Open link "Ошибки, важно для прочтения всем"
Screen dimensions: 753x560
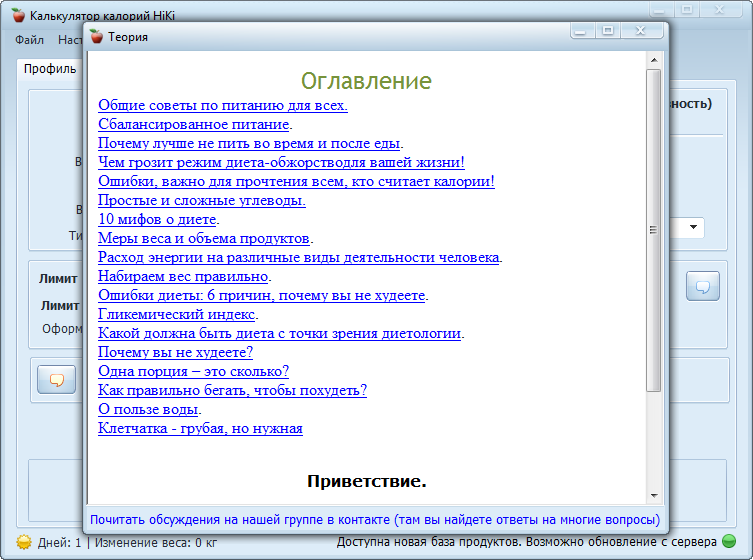click(296, 181)
